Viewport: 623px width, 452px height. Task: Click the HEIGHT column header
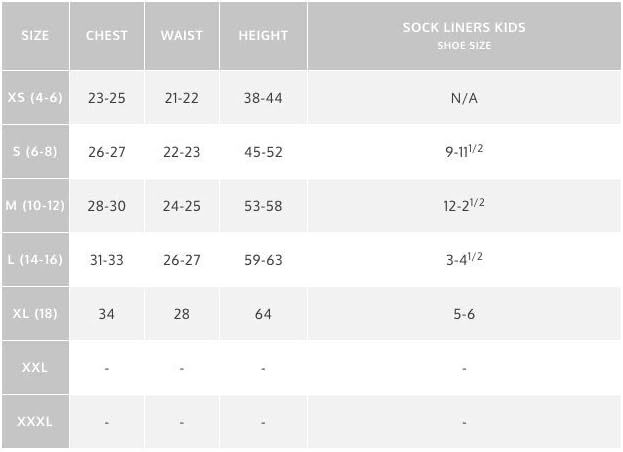coord(263,35)
